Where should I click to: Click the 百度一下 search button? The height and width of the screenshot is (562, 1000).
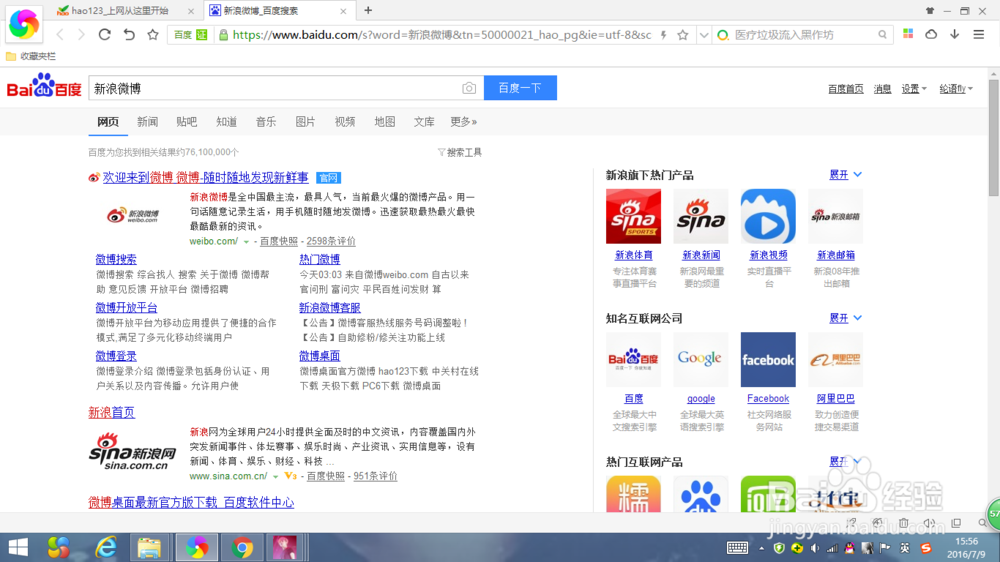pos(520,88)
